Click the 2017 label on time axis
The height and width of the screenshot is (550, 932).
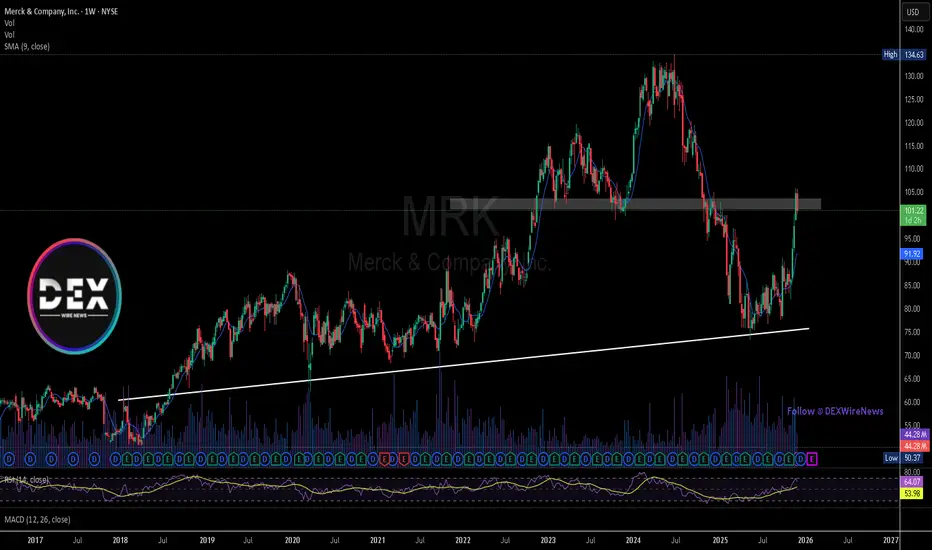click(x=35, y=540)
